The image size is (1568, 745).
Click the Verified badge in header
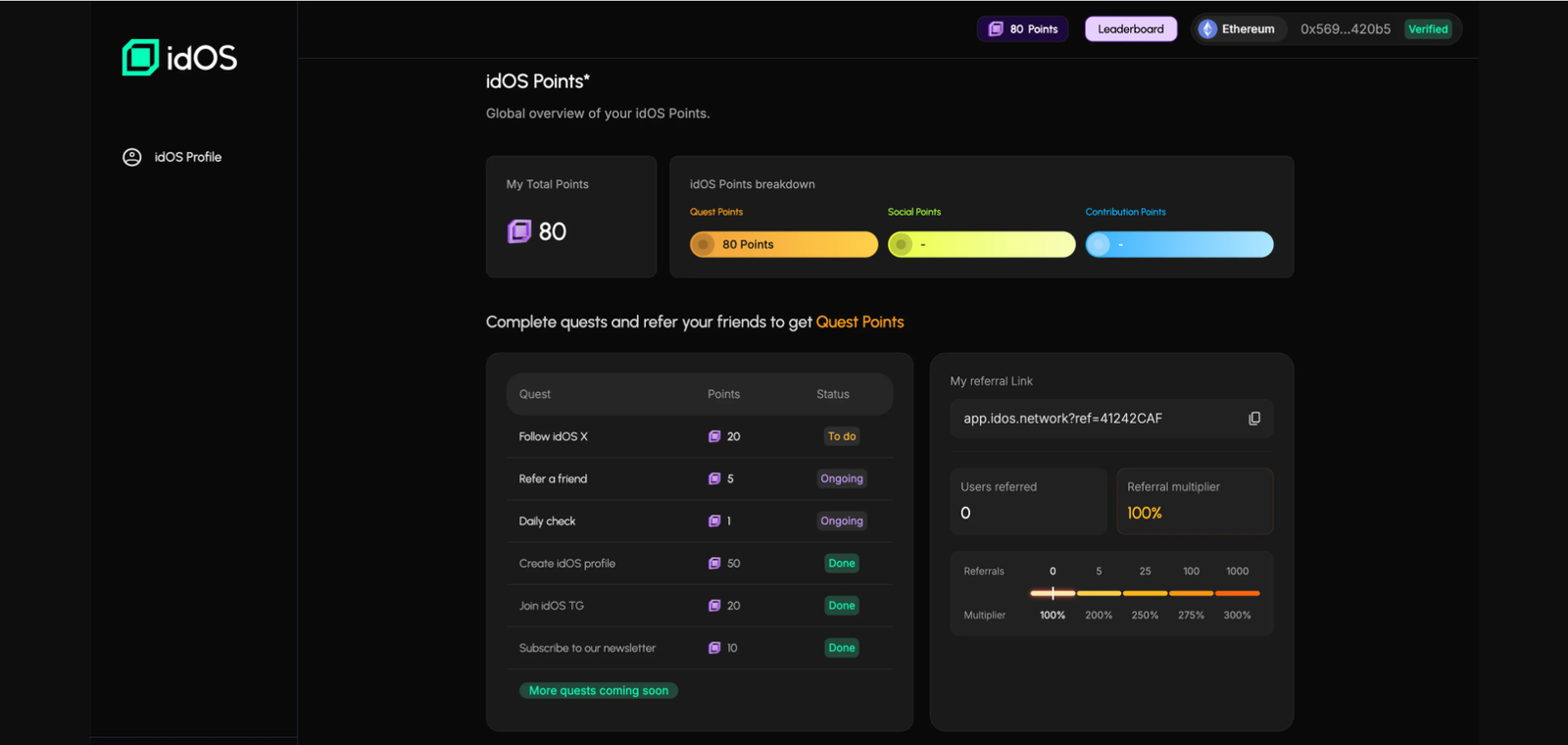[x=1428, y=29]
